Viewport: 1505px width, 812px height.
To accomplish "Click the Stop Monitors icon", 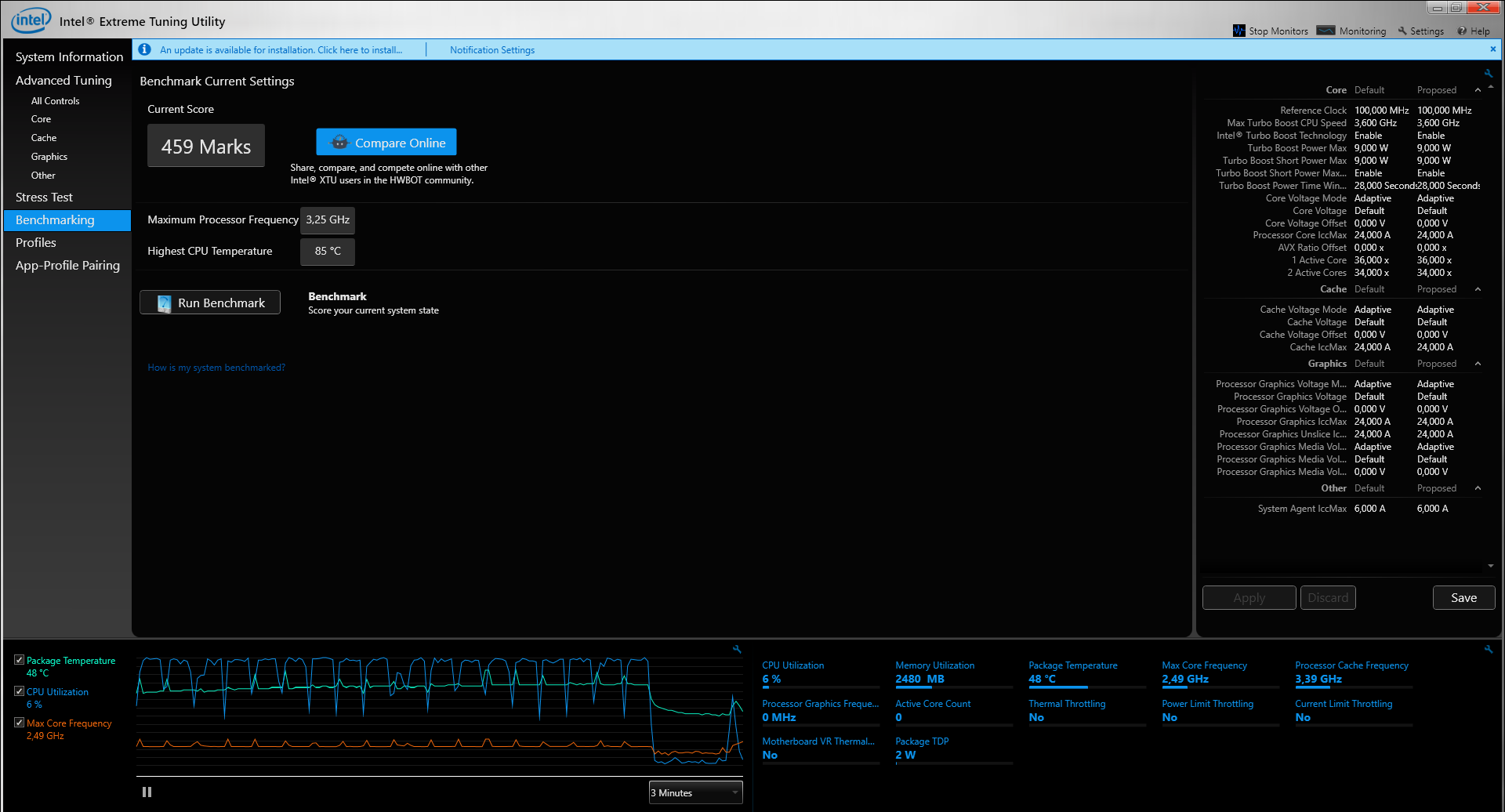I will 1238,31.
